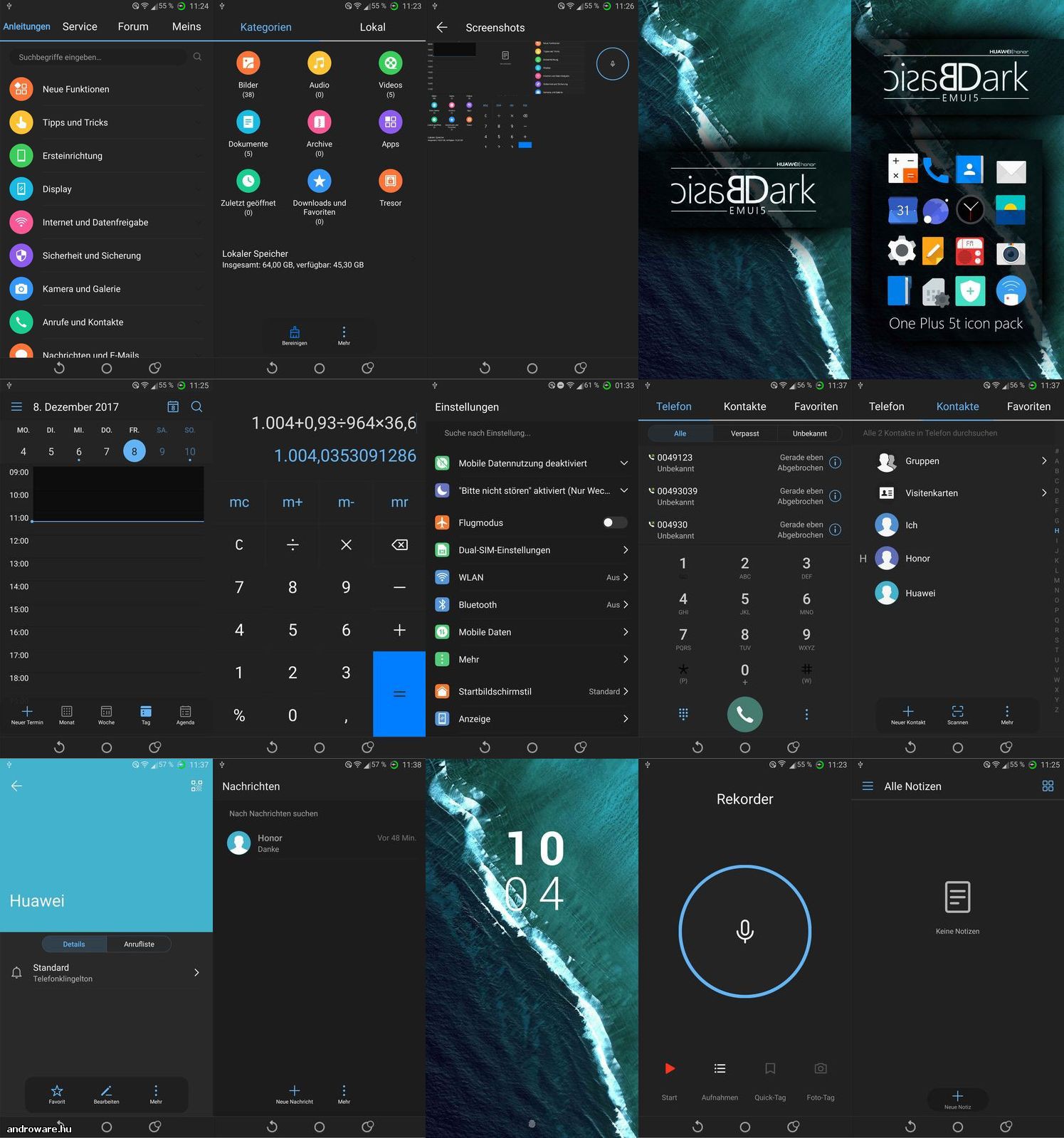Screen dimensions: 1064x1138
Task: Expand Visitenkarten in contacts
Action: click(x=1043, y=492)
